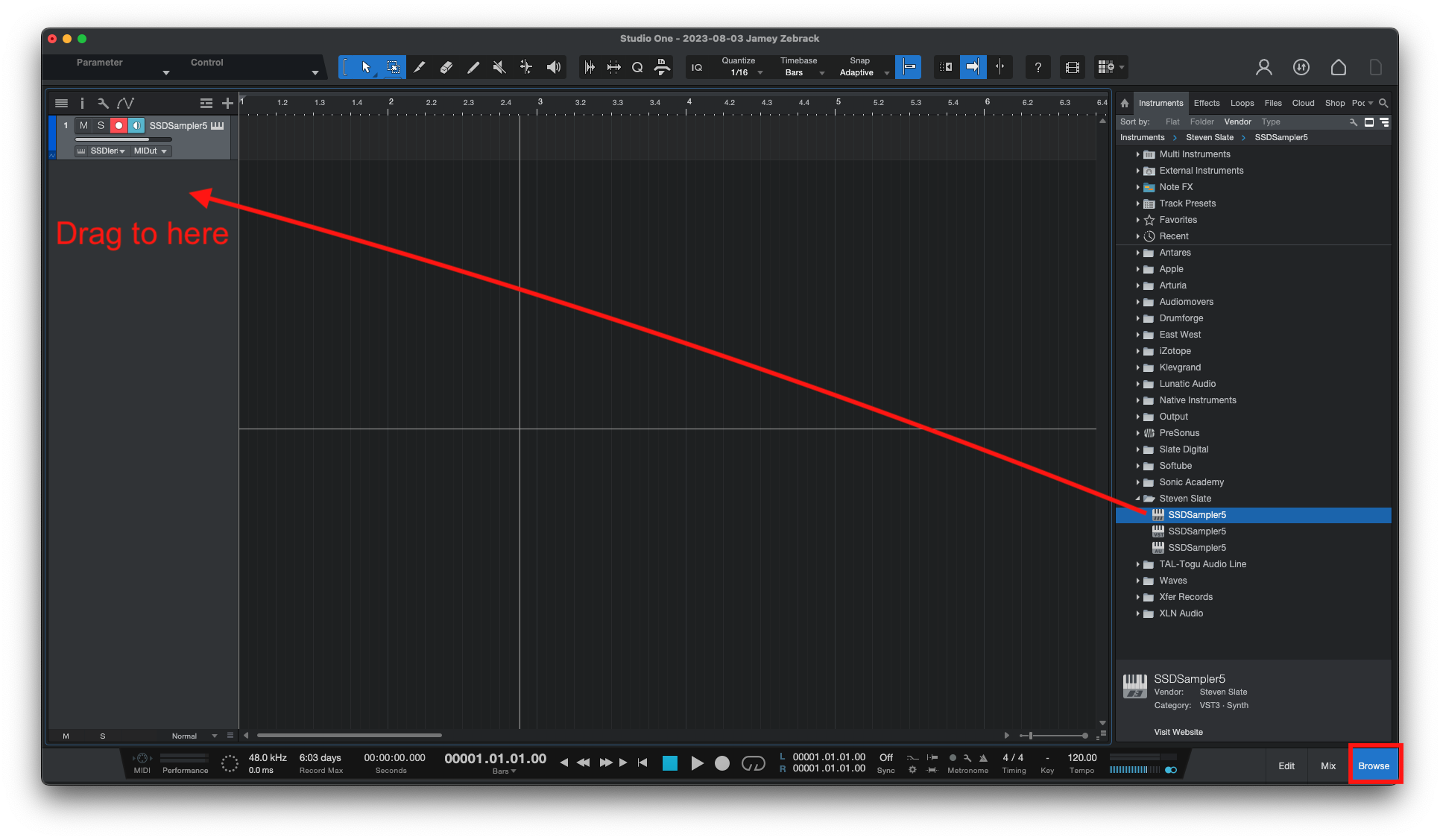Enable loop playback

(753, 763)
